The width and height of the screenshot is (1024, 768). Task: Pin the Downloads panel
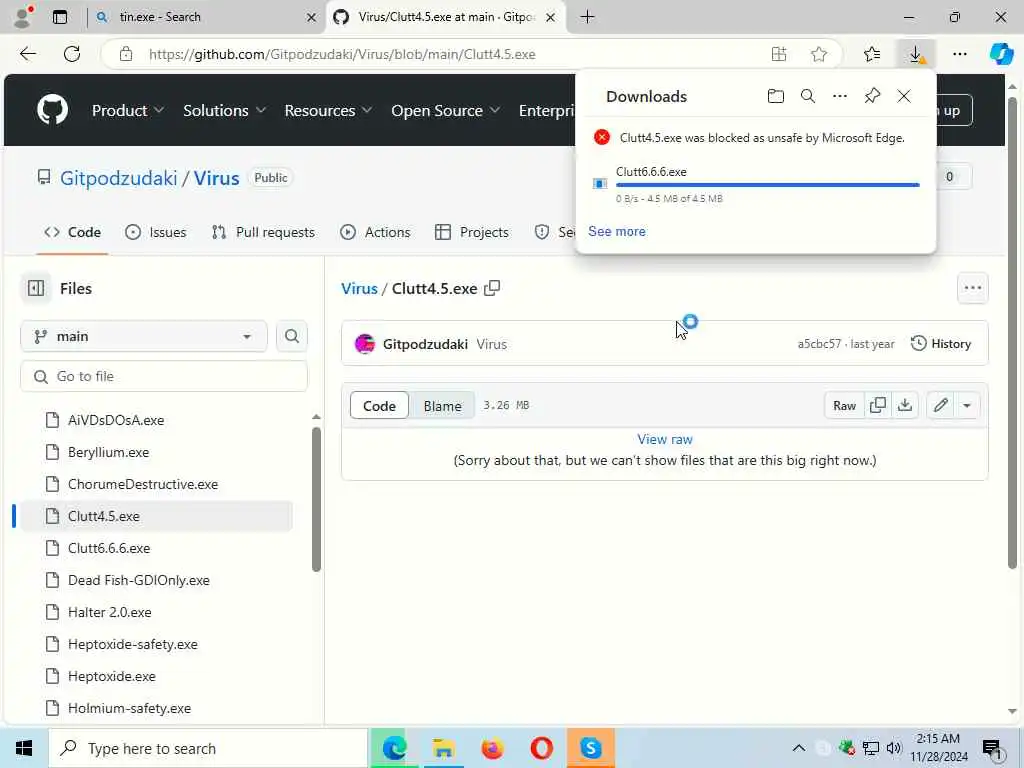click(872, 96)
